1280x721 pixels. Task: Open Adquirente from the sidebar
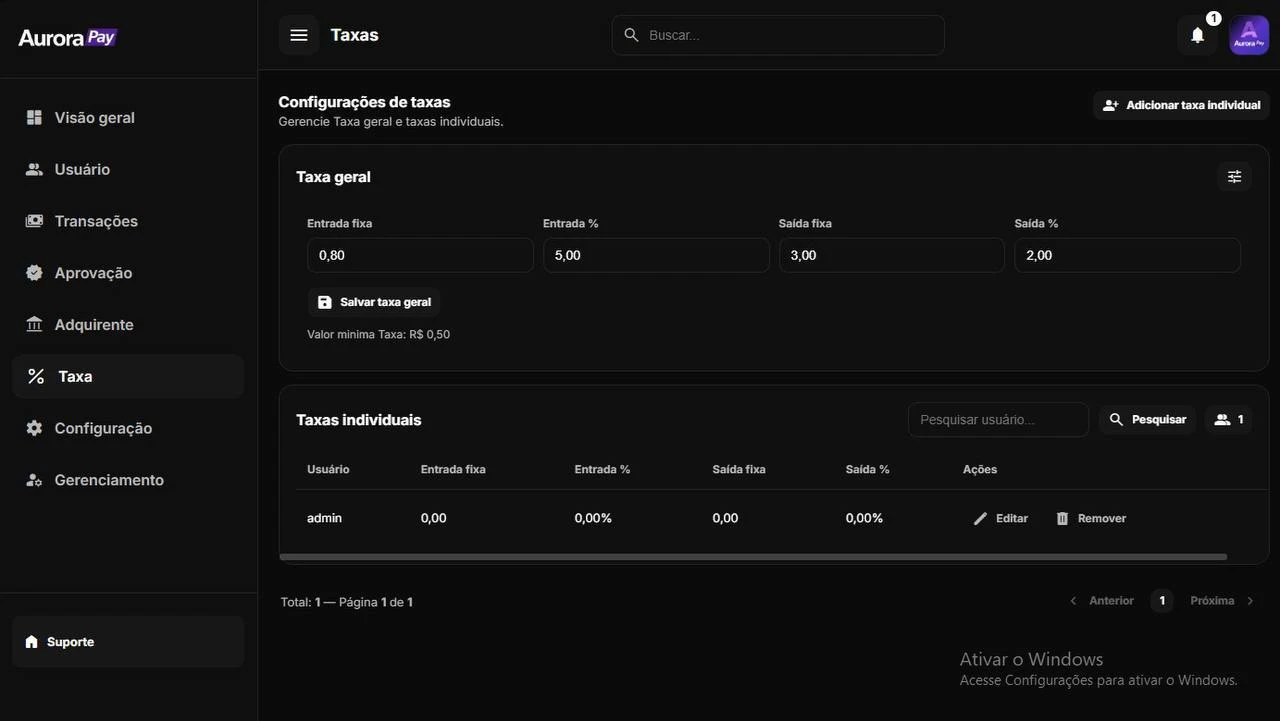(94, 325)
